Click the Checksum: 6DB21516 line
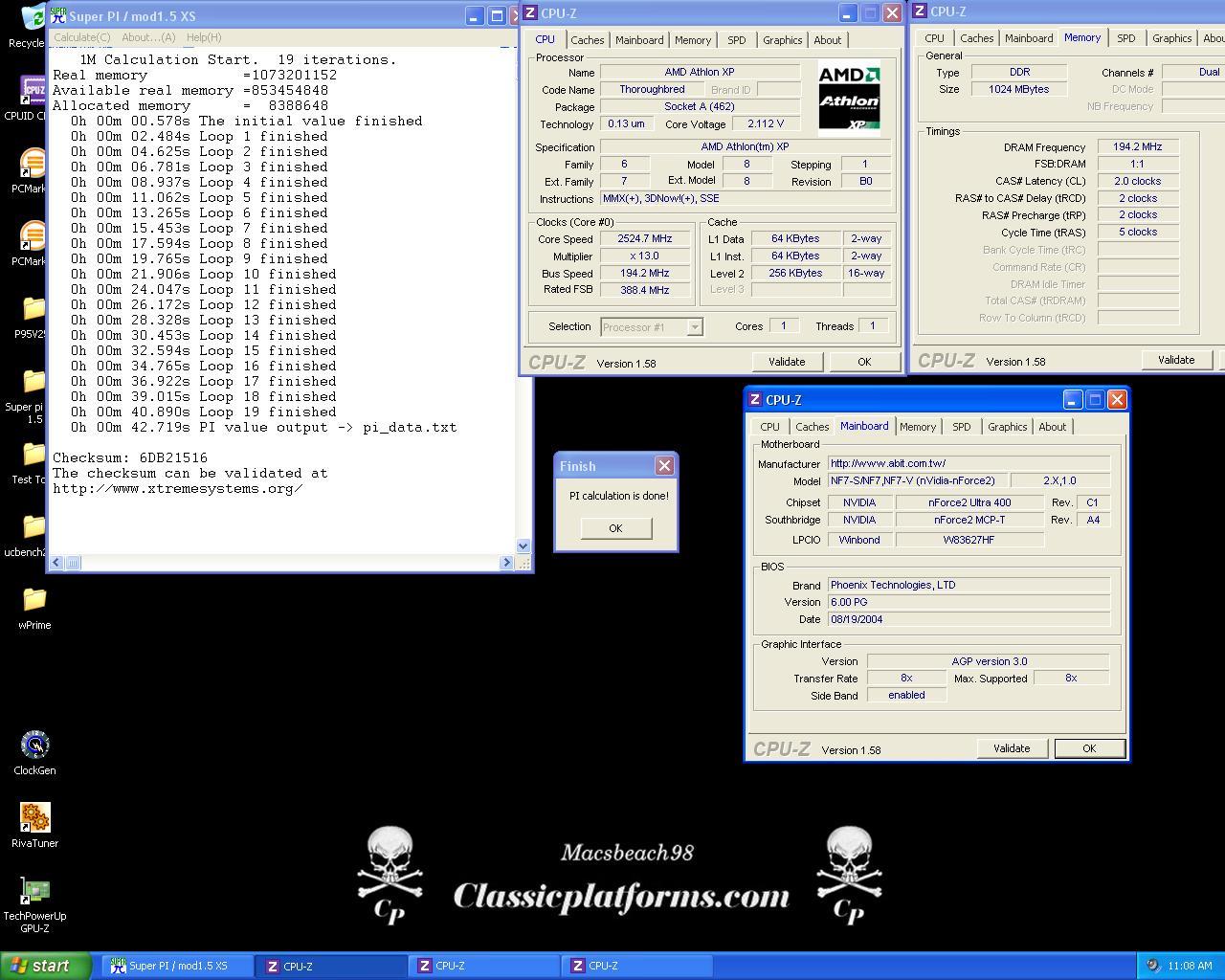This screenshot has height=980, width=1225. (130, 457)
